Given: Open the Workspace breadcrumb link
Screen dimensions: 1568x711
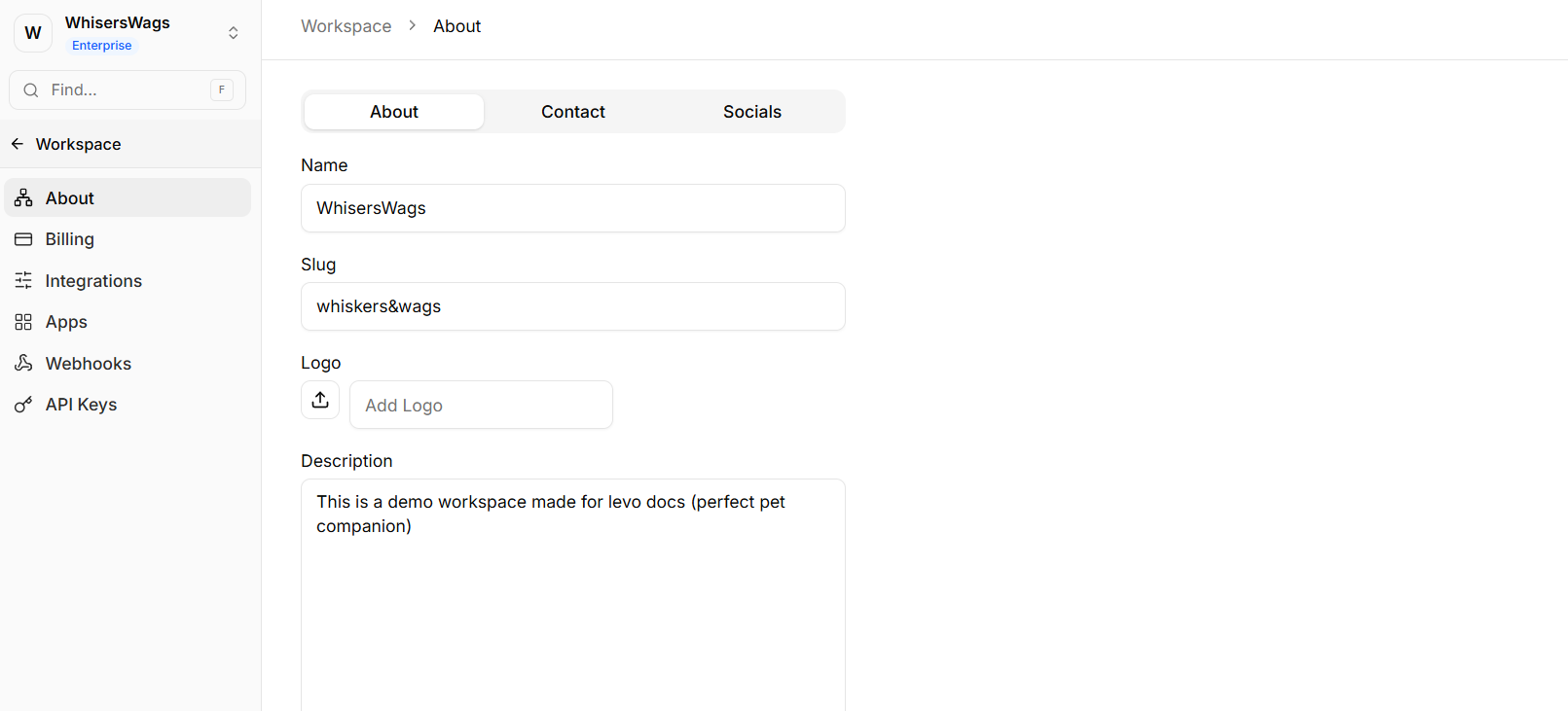Looking at the screenshot, I should pyautogui.click(x=346, y=26).
